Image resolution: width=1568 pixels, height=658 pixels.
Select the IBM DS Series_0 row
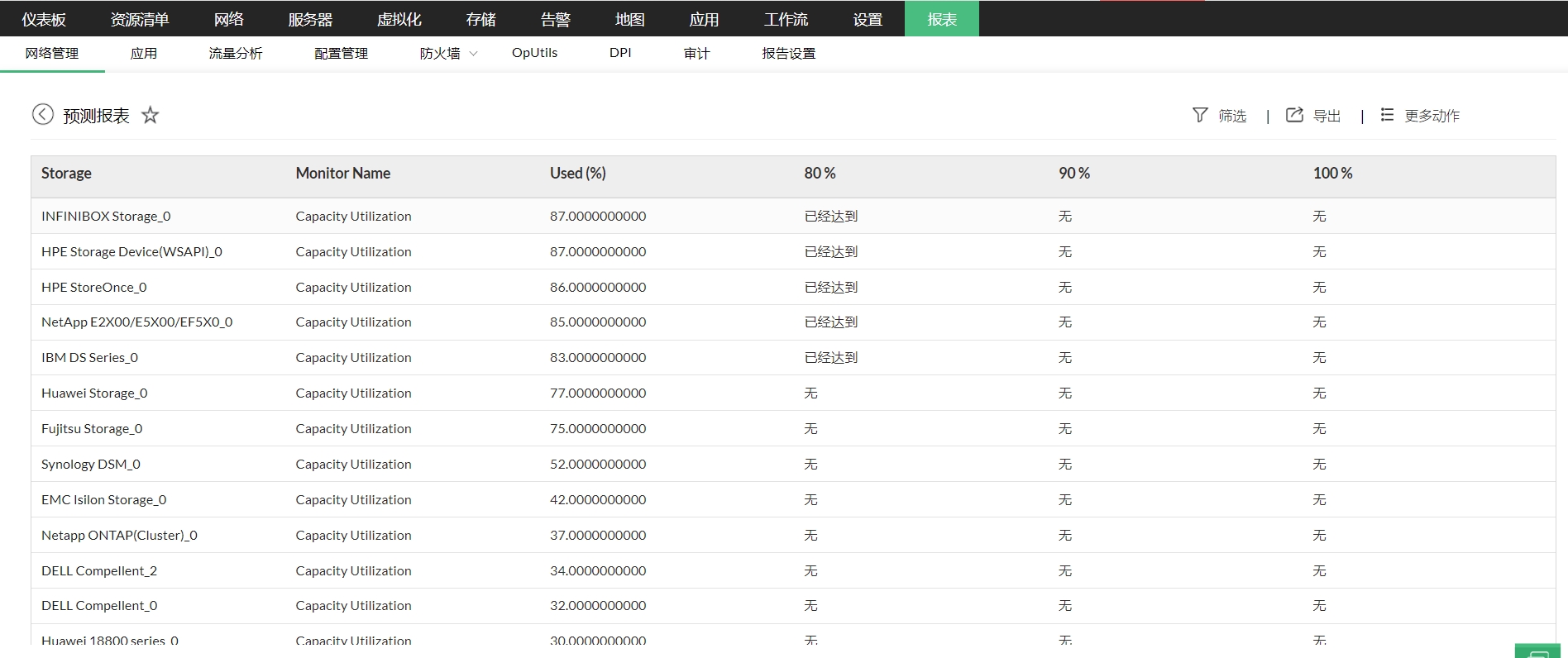click(793, 358)
